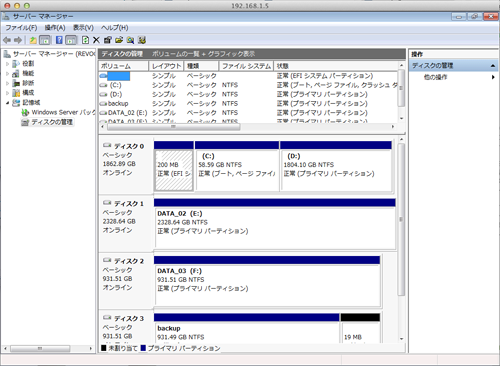Click the 診断 node icon in tree

tap(16, 83)
